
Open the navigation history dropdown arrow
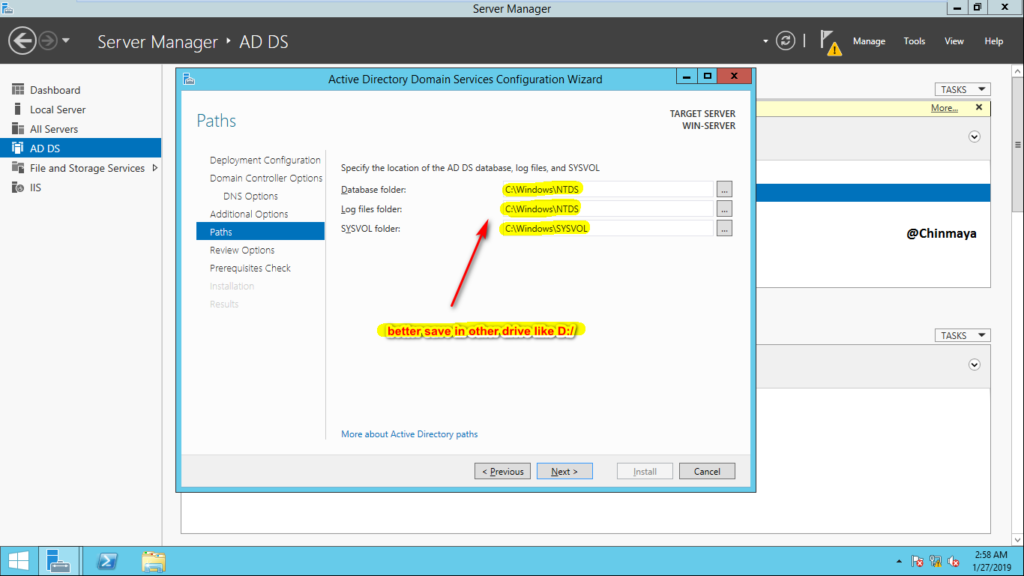coord(66,40)
